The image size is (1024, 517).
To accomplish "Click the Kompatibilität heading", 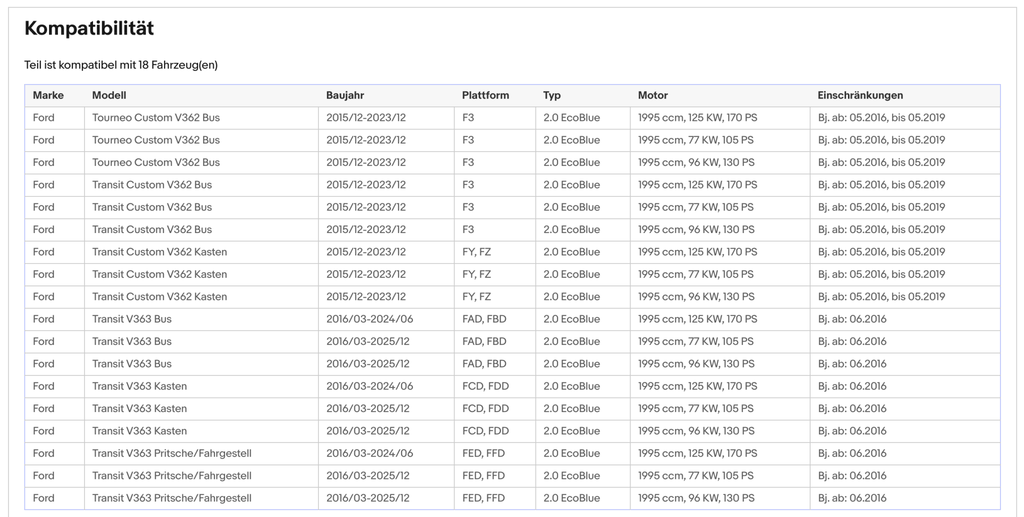I will tap(89, 29).
